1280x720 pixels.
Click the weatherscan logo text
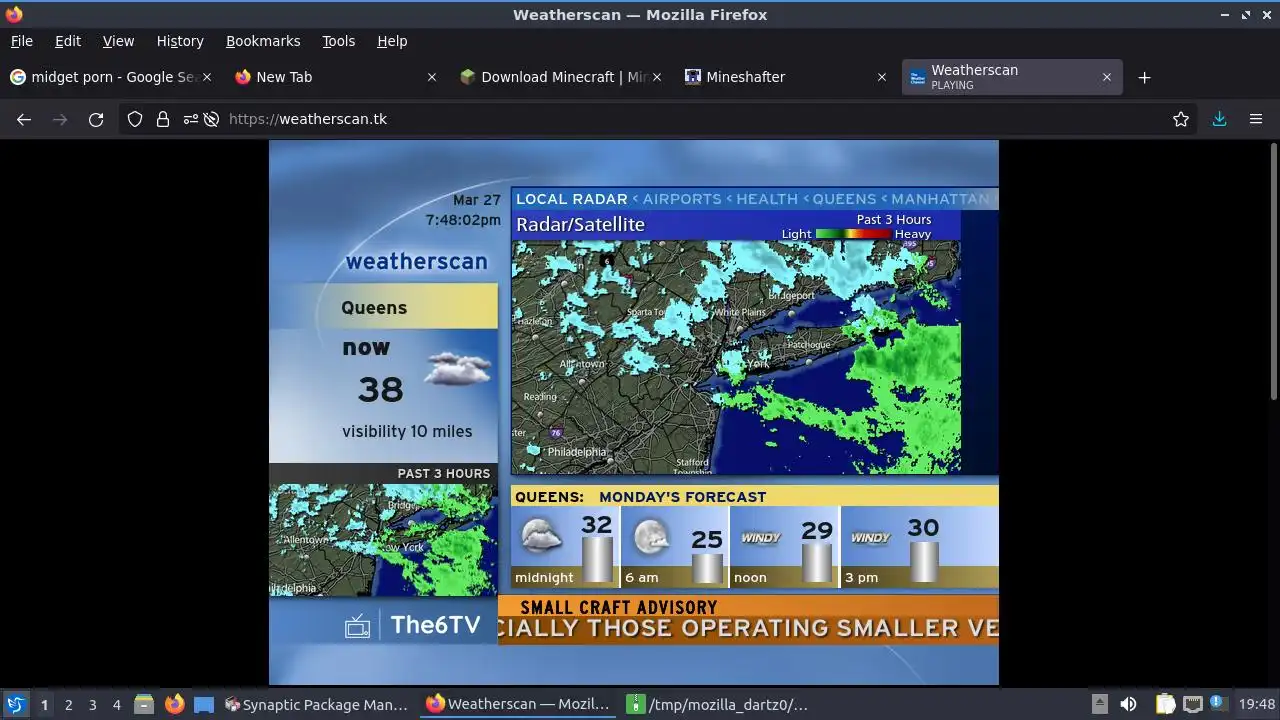pyautogui.click(x=416, y=262)
